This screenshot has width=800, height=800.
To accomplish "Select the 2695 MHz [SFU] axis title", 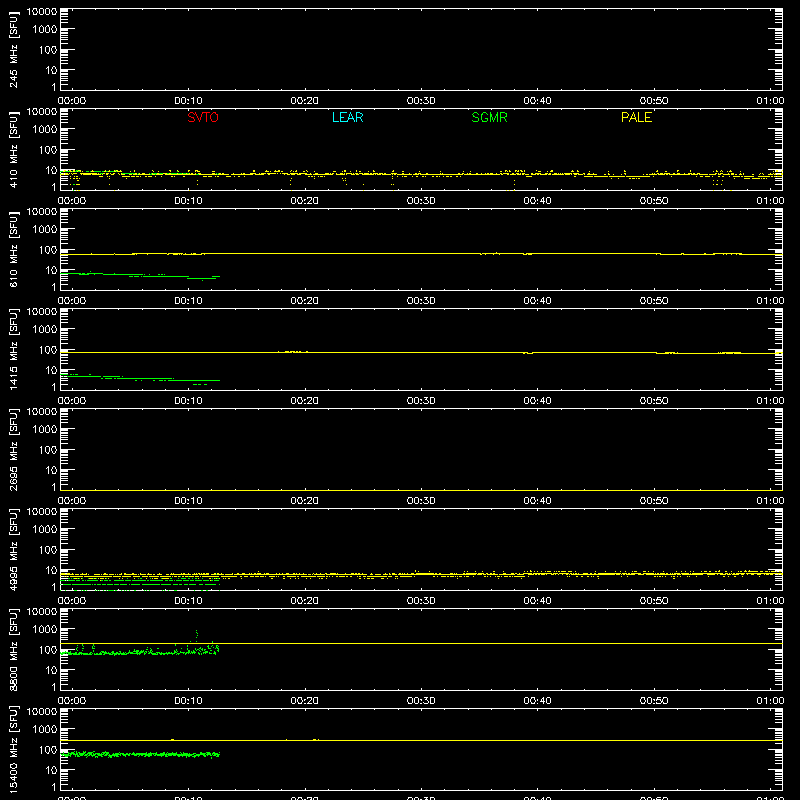I will coord(13,449).
